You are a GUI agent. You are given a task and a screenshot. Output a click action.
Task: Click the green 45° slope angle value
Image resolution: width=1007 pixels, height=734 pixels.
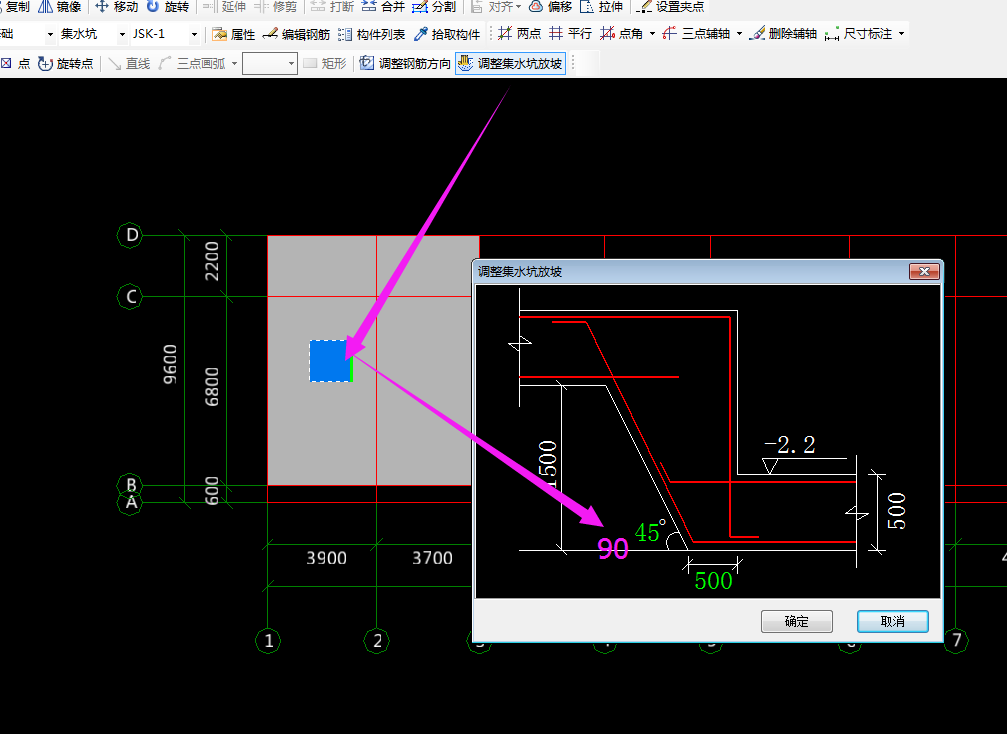[649, 533]
